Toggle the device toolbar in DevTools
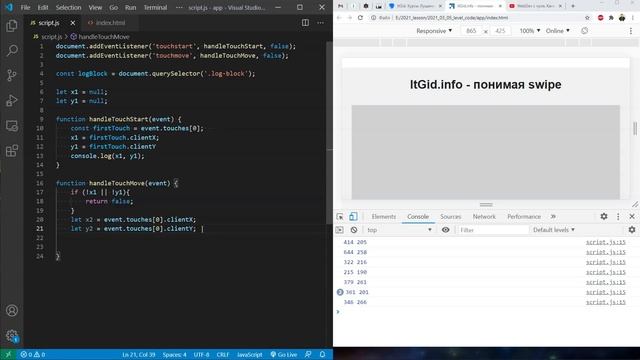The width and height of the screenshot is (640, 360). pos(353,217)
